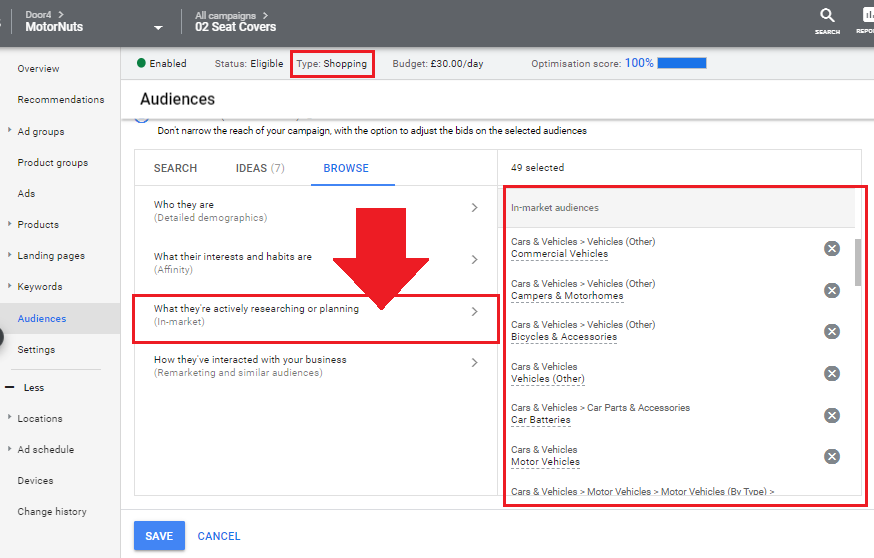Click Budget: £30.00/day
The image size is (874, 558).
(438, 64)
